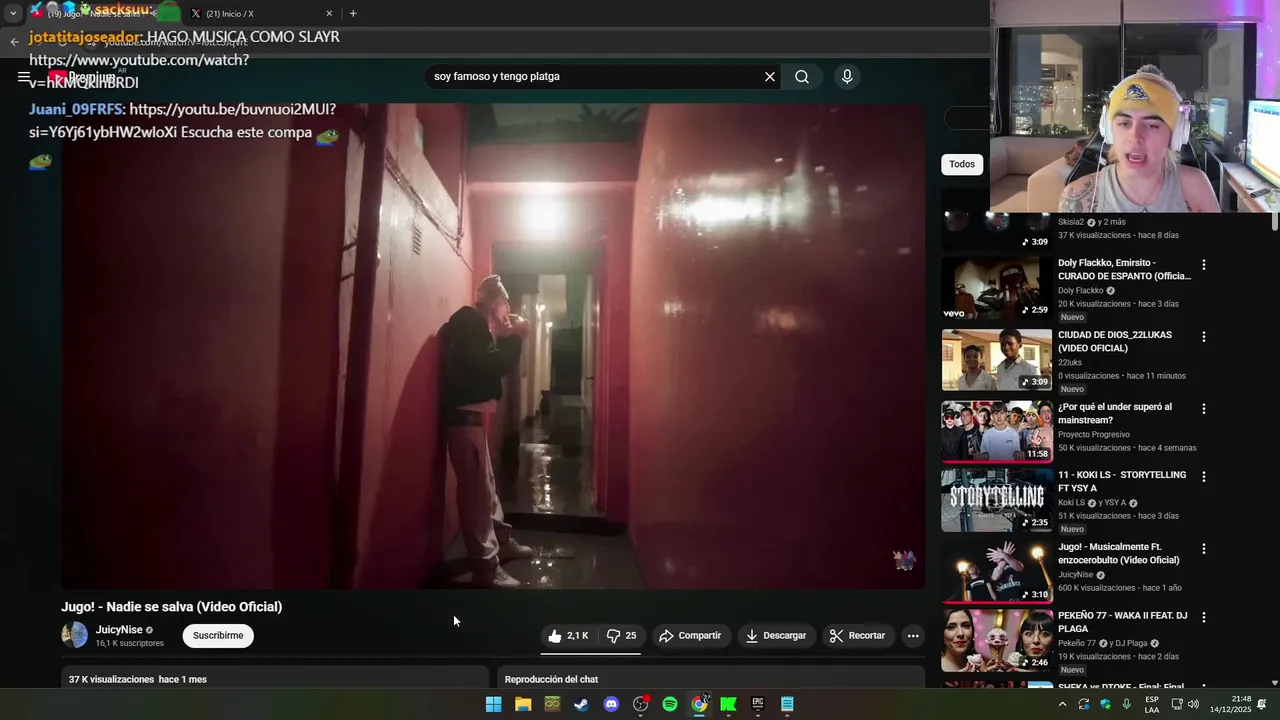Open a new browser tab
This screenshot has width=1280, height=720.
[353, 14]
